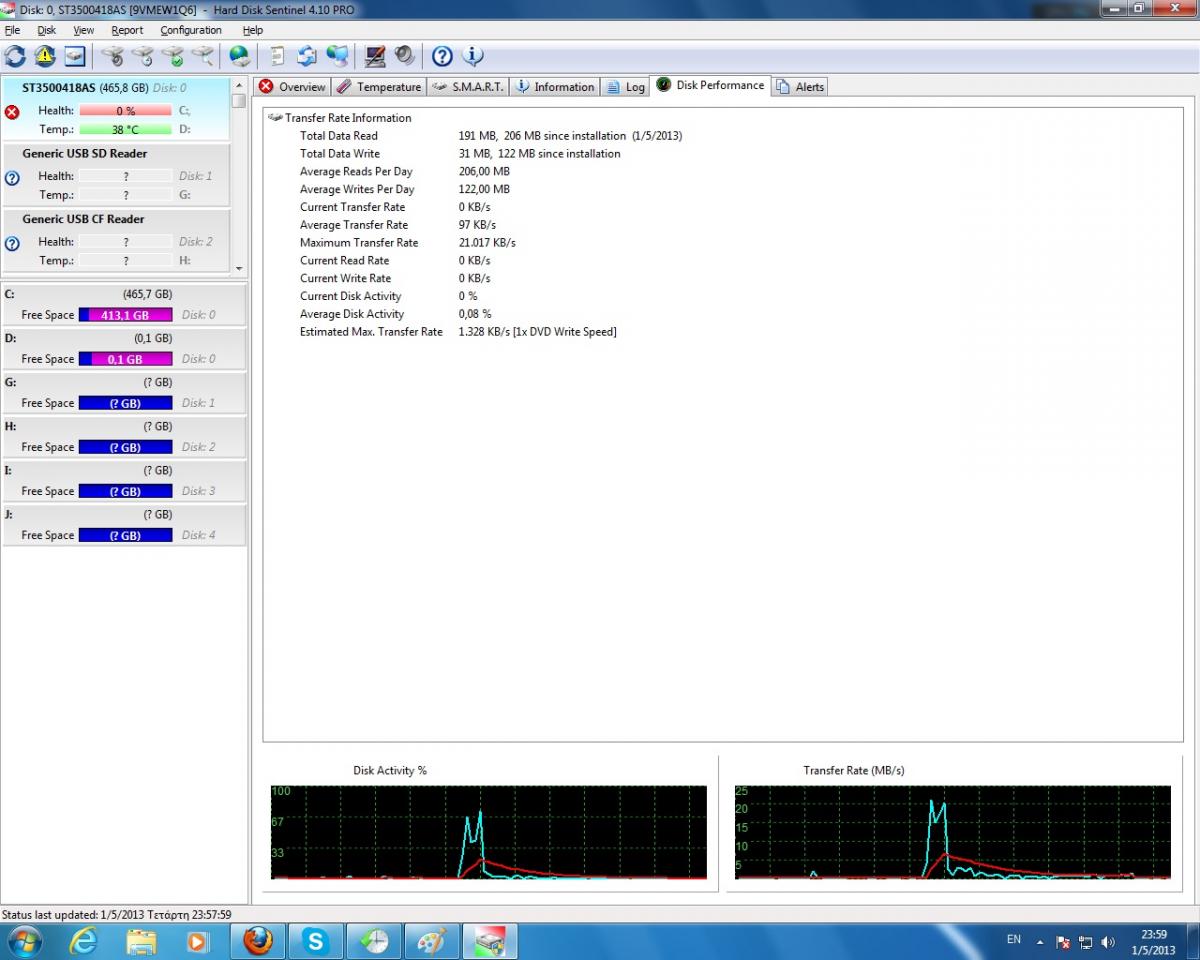The height and width of the screenshot is (960, 1200).
Task: Click the red 0 % health bar
Action: (x=126, y=111)
